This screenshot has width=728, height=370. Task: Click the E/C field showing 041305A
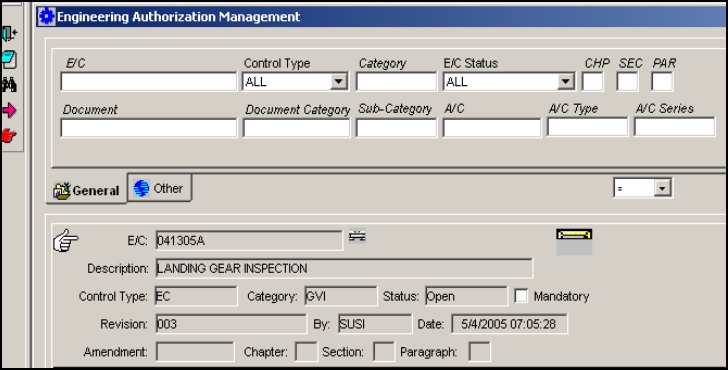[x=249, y=240]
